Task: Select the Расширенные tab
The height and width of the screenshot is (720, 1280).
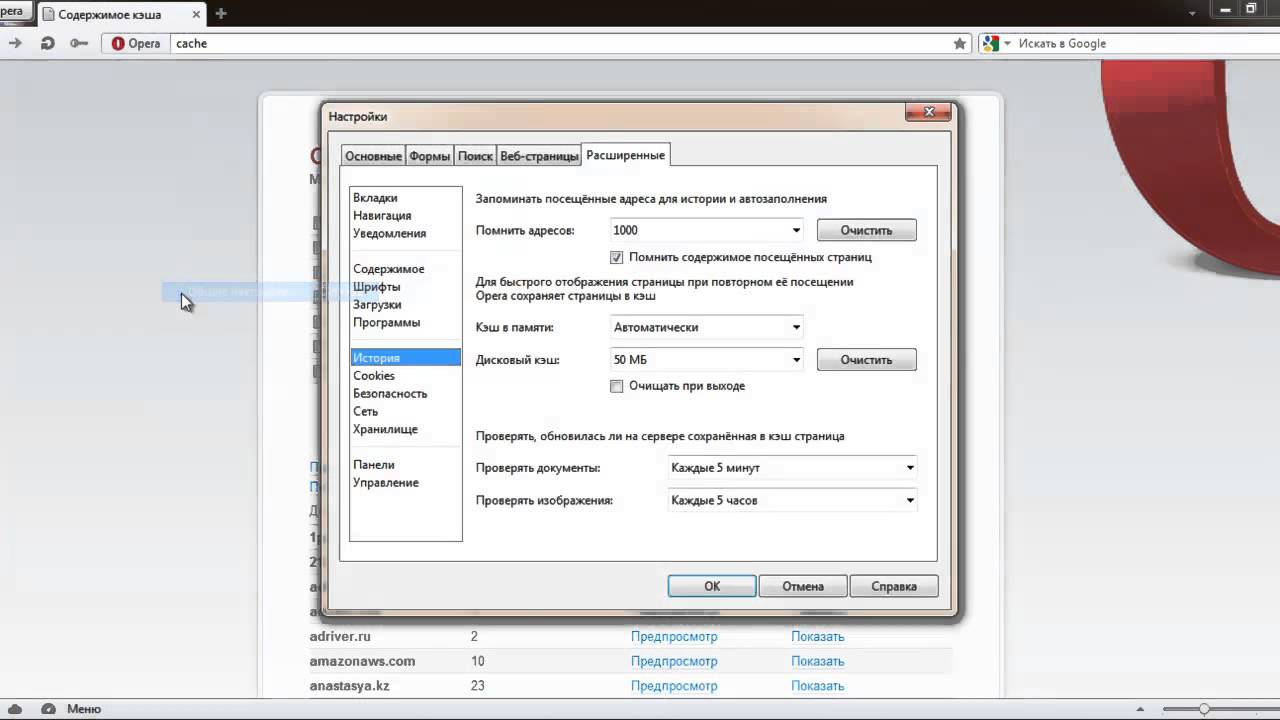Action: [x=625, y=155]
